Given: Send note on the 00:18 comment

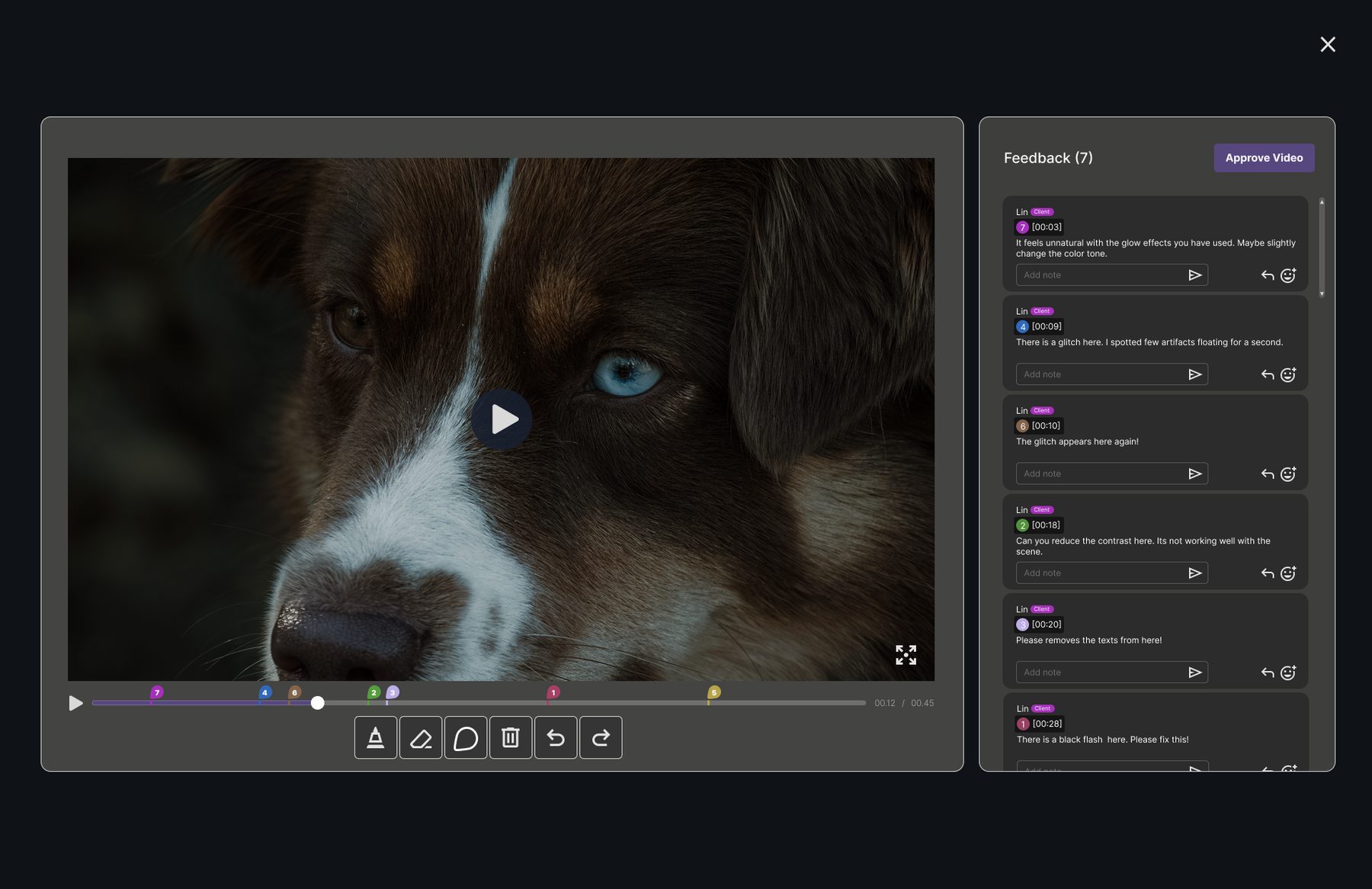Looking at the screenshot, I should (x=1195, y=573).
